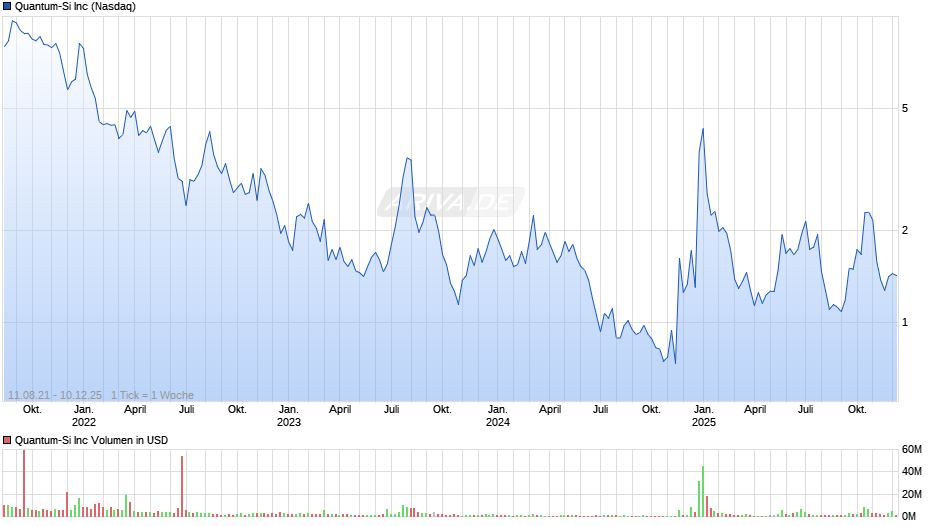Click the tallest red volume bar in 2021

tap(24, 483)
